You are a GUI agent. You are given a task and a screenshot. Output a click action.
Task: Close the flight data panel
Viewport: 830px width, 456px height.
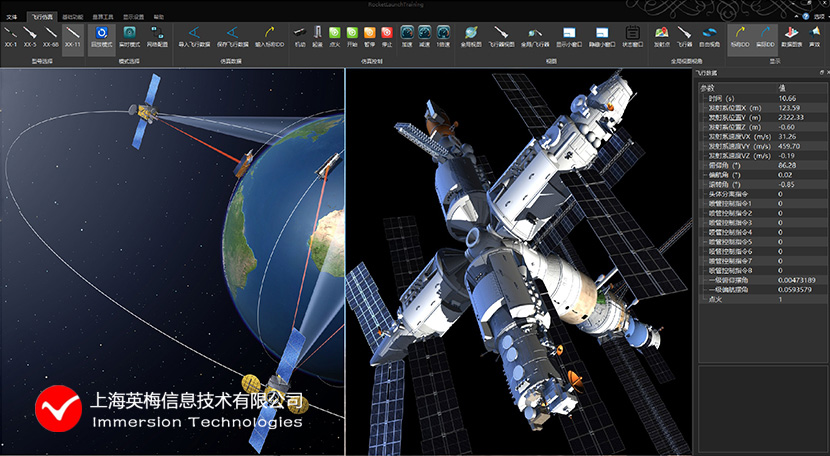827,73
